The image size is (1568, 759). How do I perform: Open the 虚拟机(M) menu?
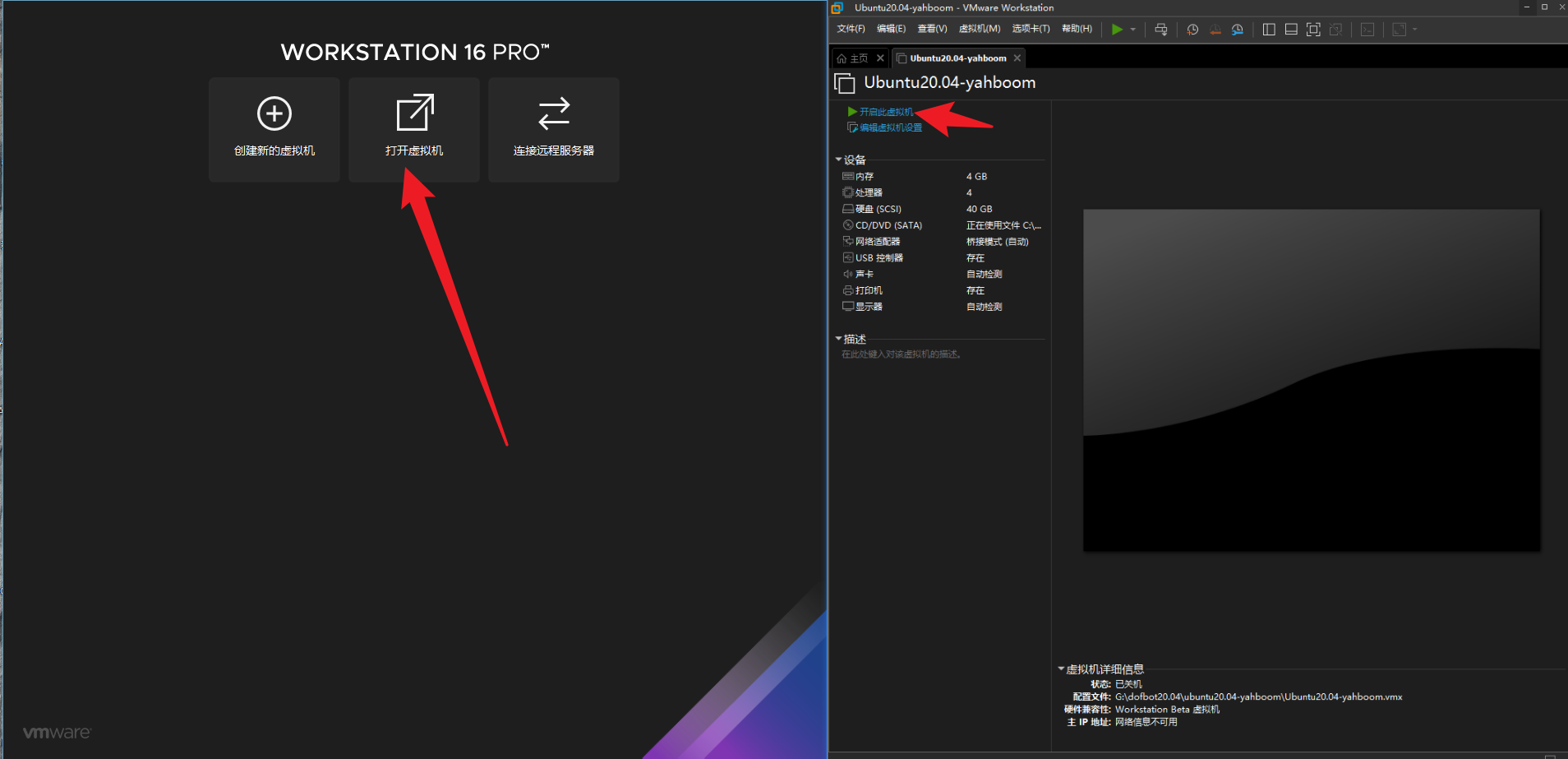pos(980,29)
